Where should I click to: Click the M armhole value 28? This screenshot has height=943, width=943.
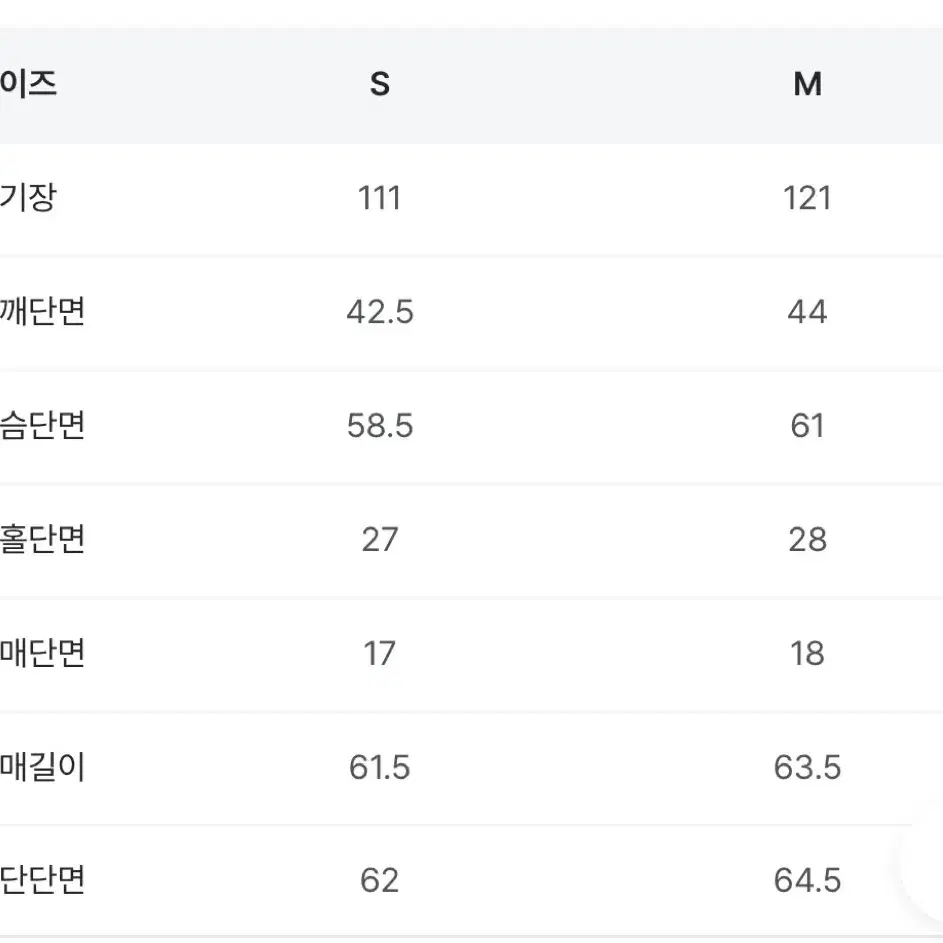point(807,539)
